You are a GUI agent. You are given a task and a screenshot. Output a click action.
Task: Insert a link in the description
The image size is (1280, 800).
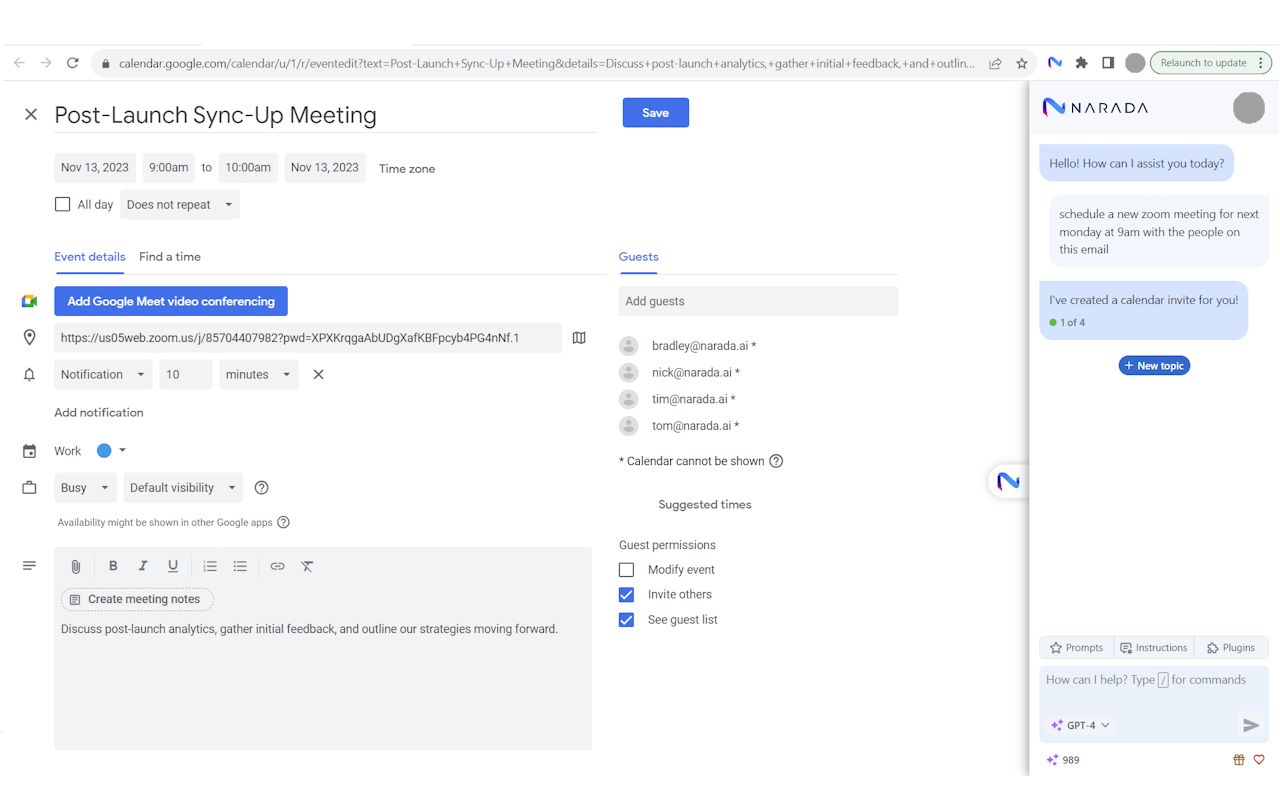277,566
